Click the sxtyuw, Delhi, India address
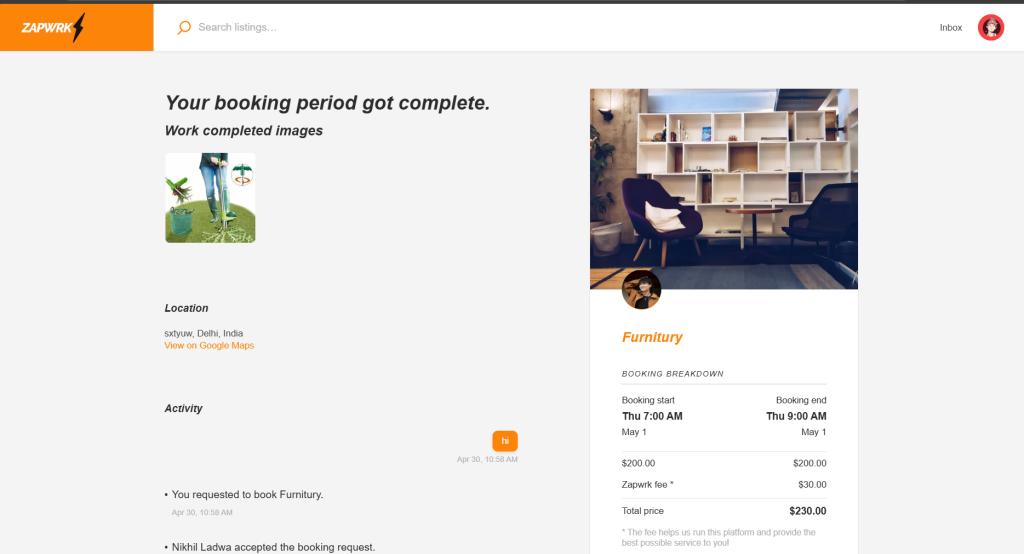1024x554 pixels. 203,333
